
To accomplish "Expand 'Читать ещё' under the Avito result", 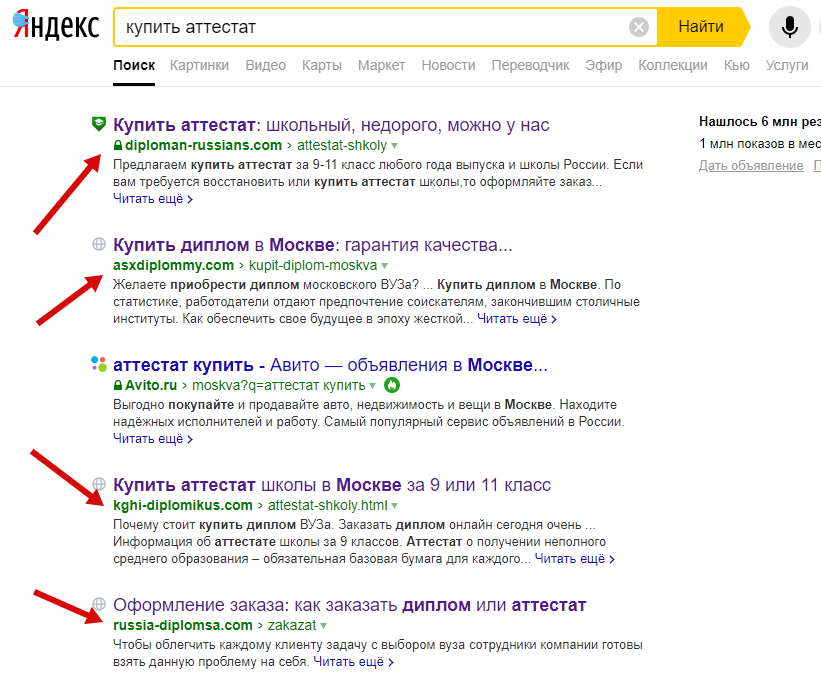I will 152,438.
